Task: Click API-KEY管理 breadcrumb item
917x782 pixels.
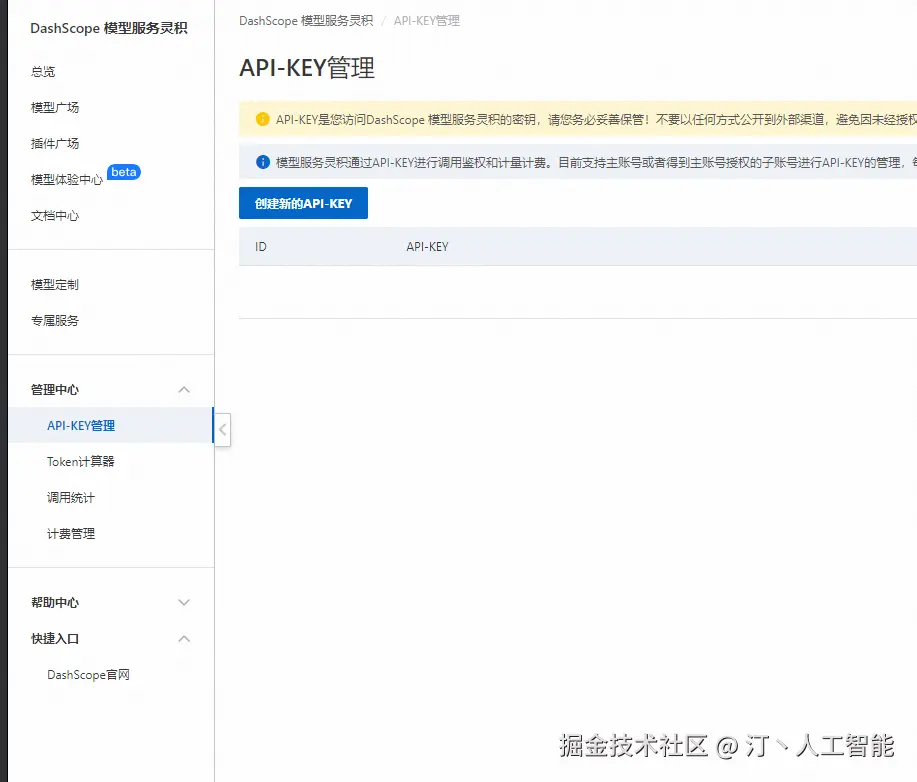Action: (427, 21)
